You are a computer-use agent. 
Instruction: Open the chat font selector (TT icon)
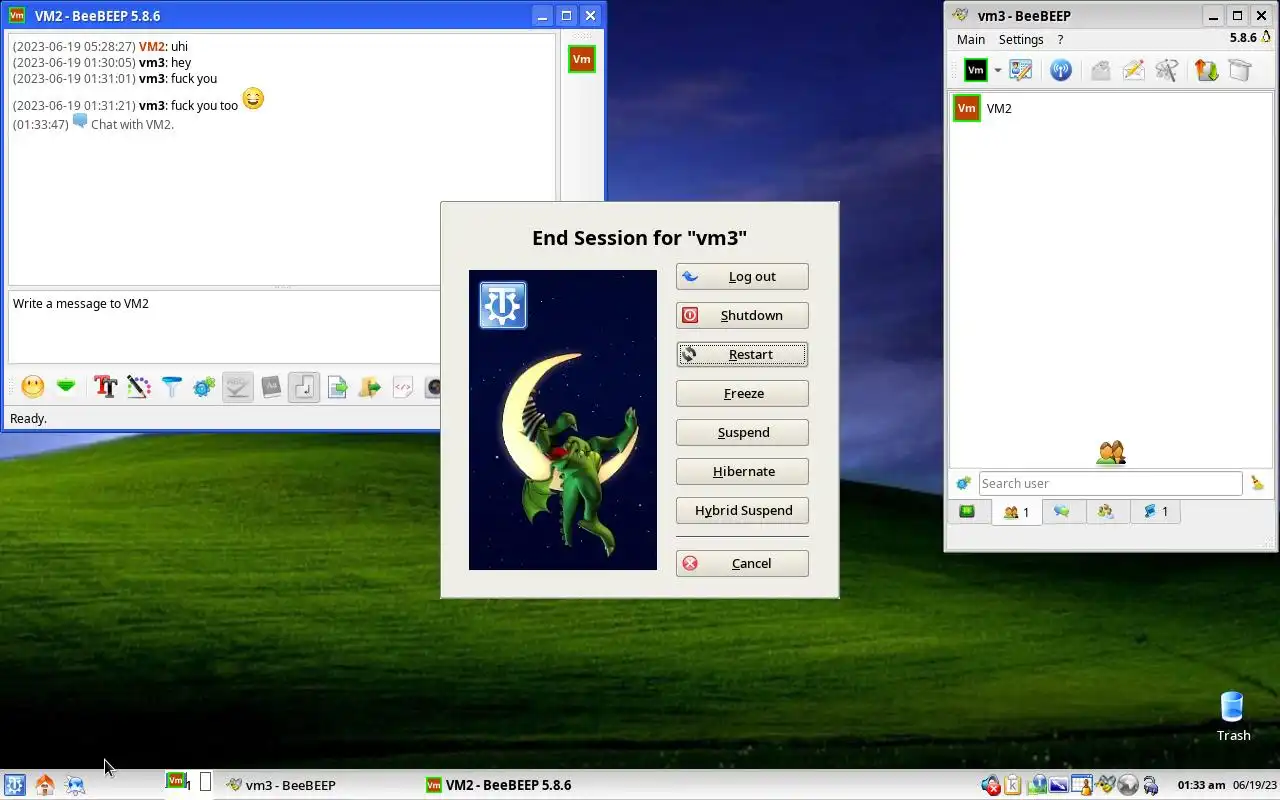(x=106, y=387)
